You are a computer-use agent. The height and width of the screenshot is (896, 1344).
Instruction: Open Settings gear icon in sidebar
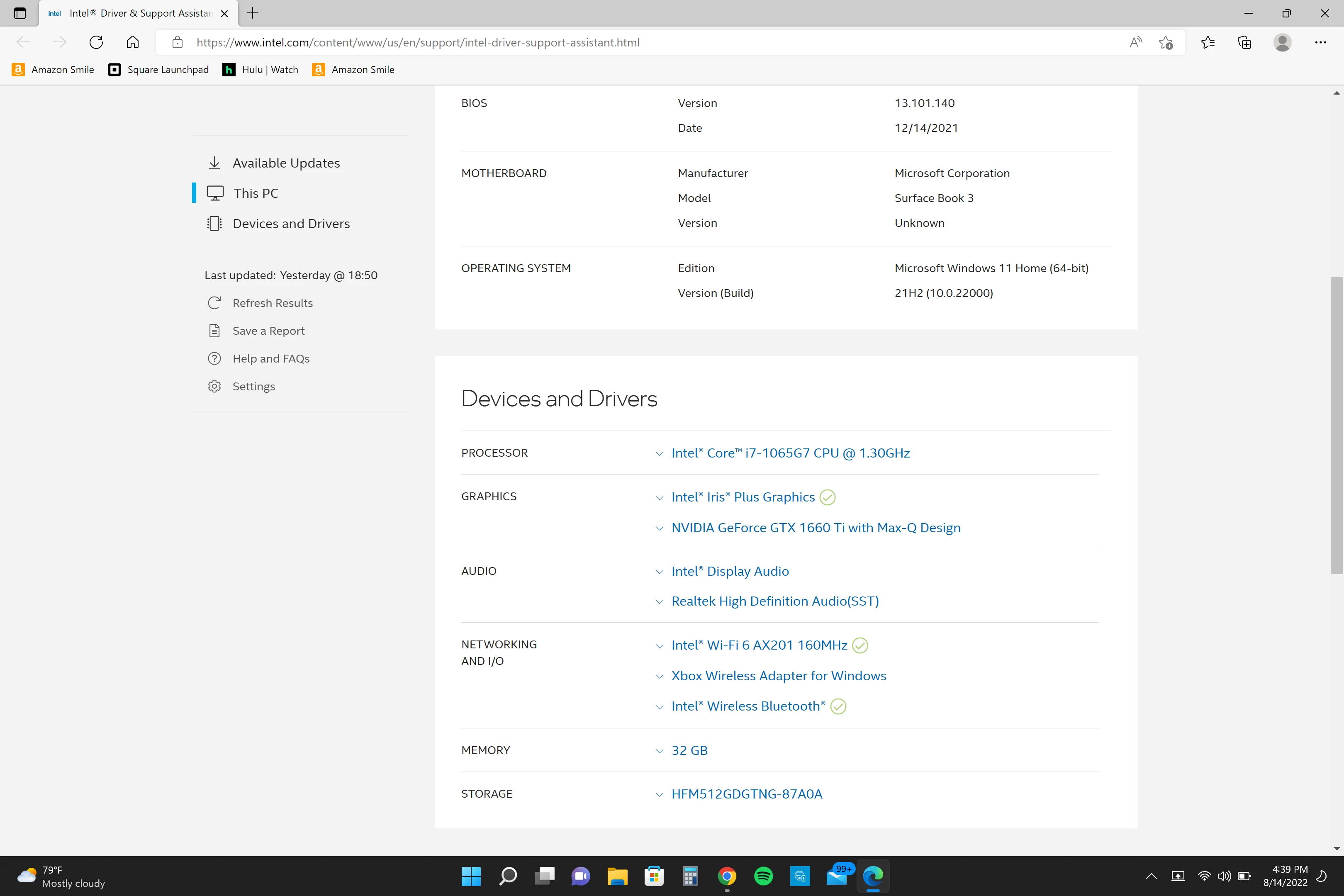coord(214,386)
